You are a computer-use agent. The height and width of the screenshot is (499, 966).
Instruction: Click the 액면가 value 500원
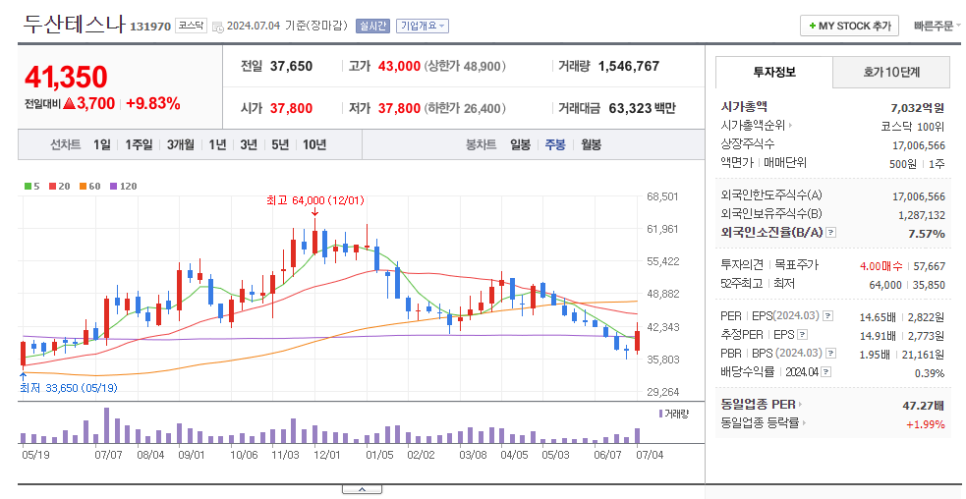903,163
